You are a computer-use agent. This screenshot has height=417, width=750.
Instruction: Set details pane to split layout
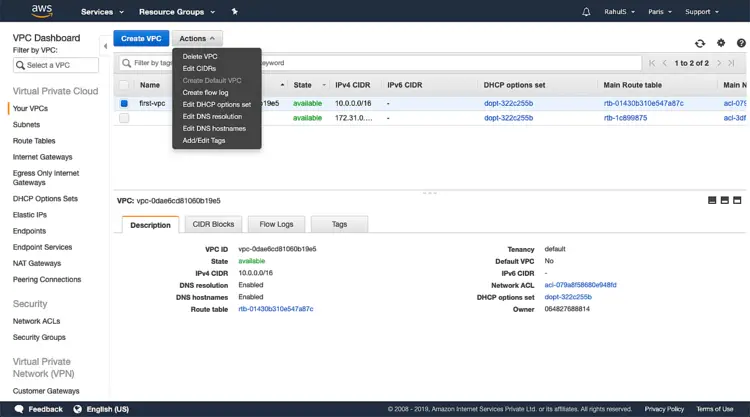coord(725,200)
